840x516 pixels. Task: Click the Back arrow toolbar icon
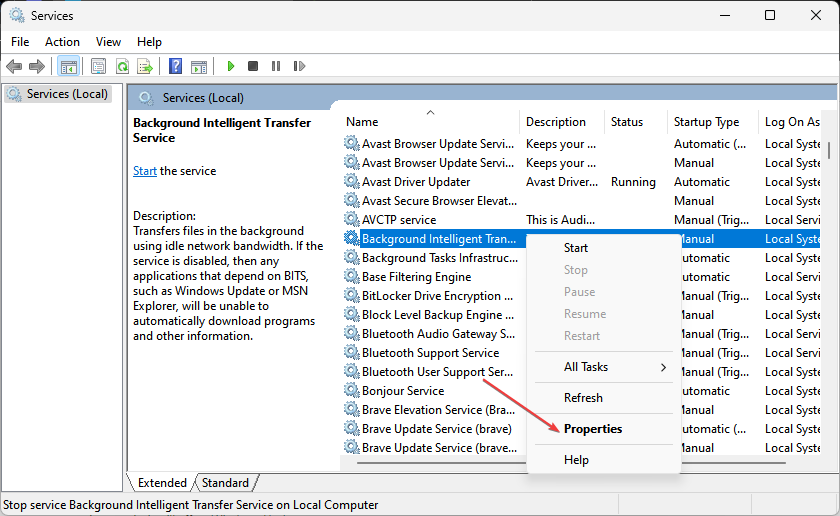coord(14,66)
